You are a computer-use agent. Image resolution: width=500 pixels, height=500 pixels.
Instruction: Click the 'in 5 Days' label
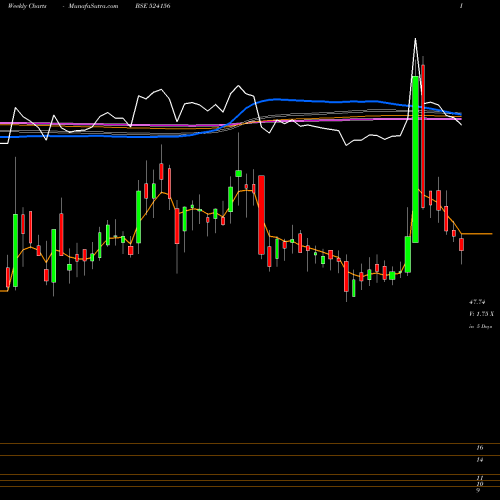tap(480, 326)
